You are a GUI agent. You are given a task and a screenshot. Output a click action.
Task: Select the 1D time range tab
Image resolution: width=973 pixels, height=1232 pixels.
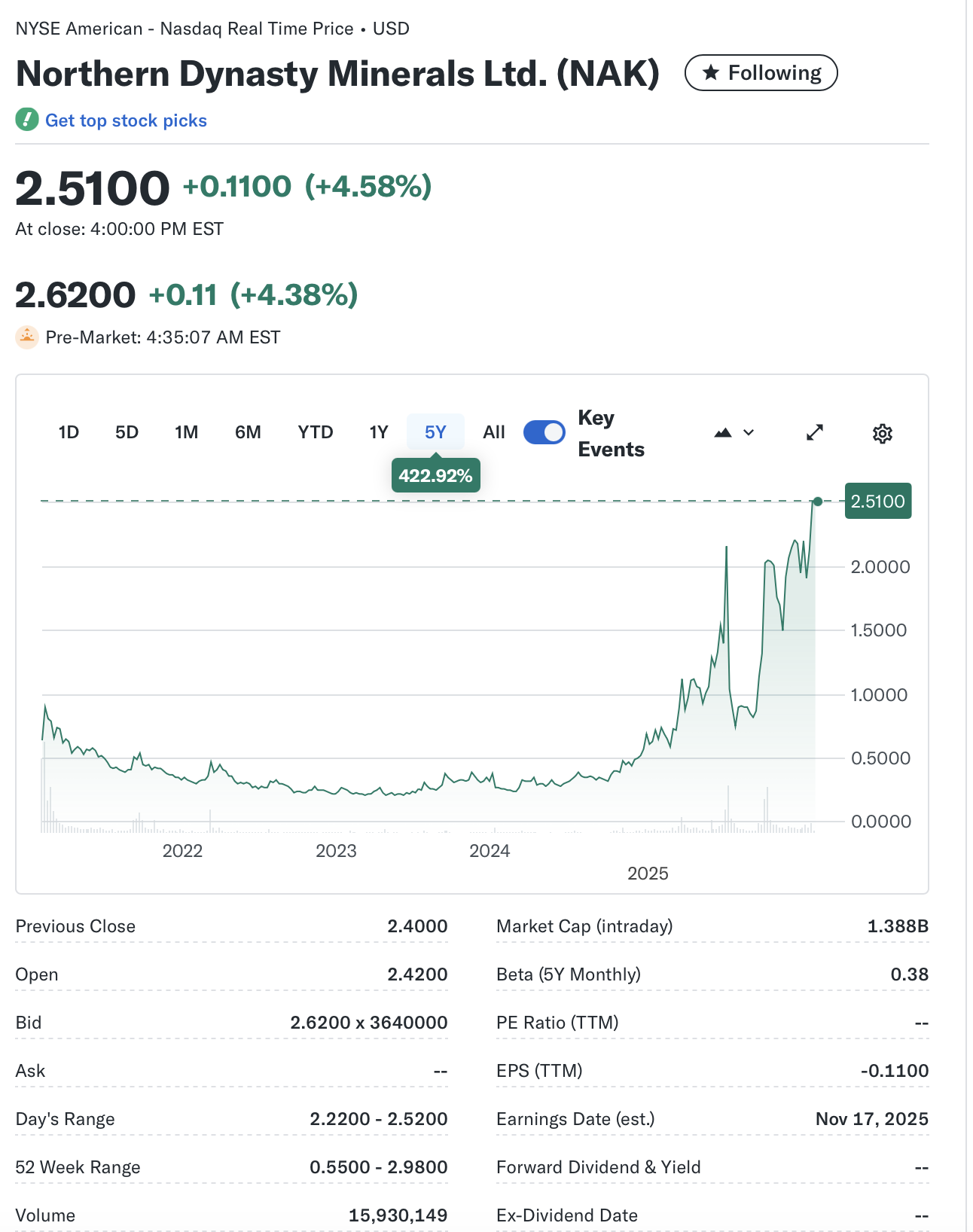tap(69, 433)
